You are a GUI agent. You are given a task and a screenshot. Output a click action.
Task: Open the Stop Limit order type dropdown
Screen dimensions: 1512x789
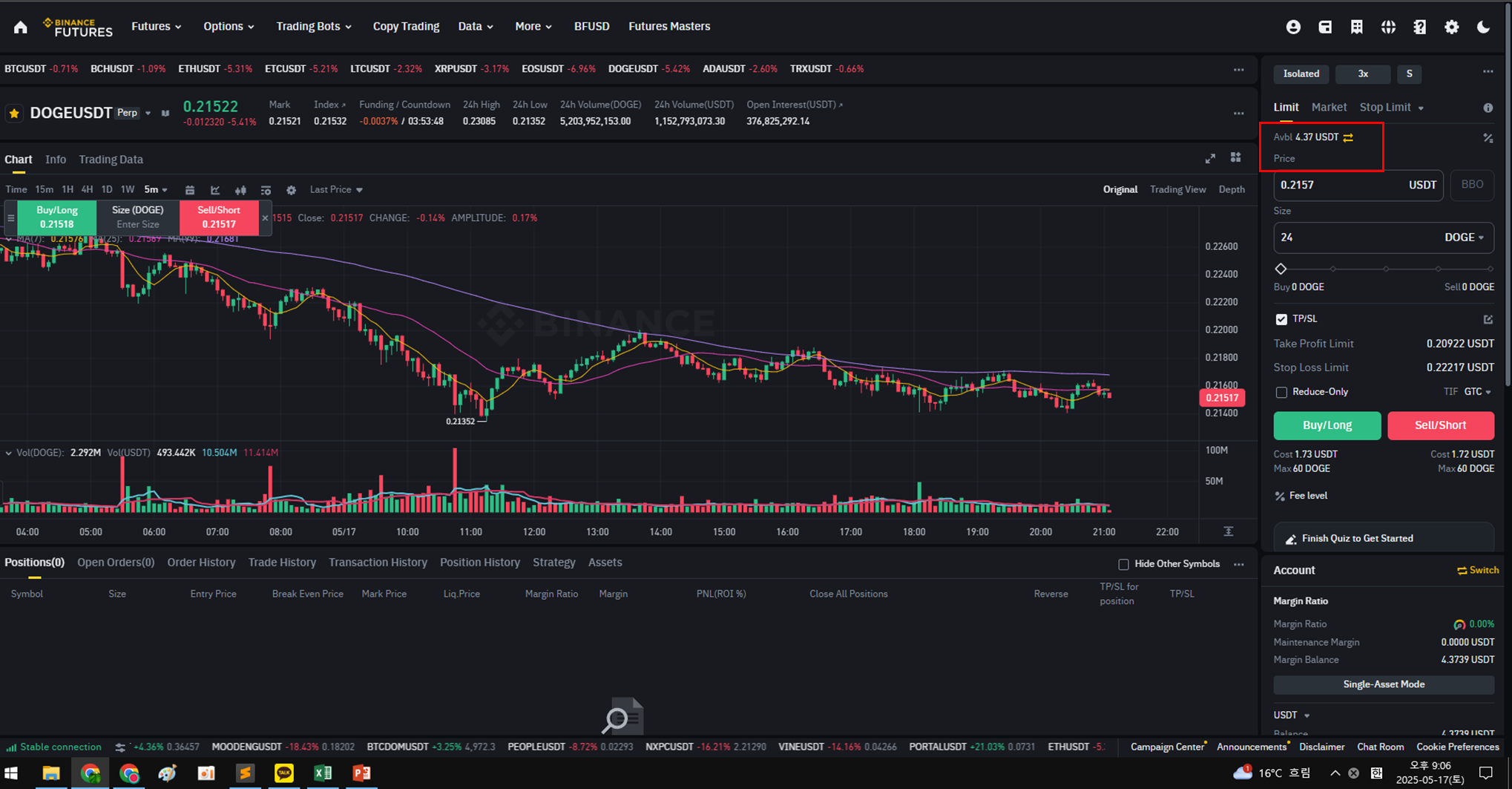tap(1391, 107)
